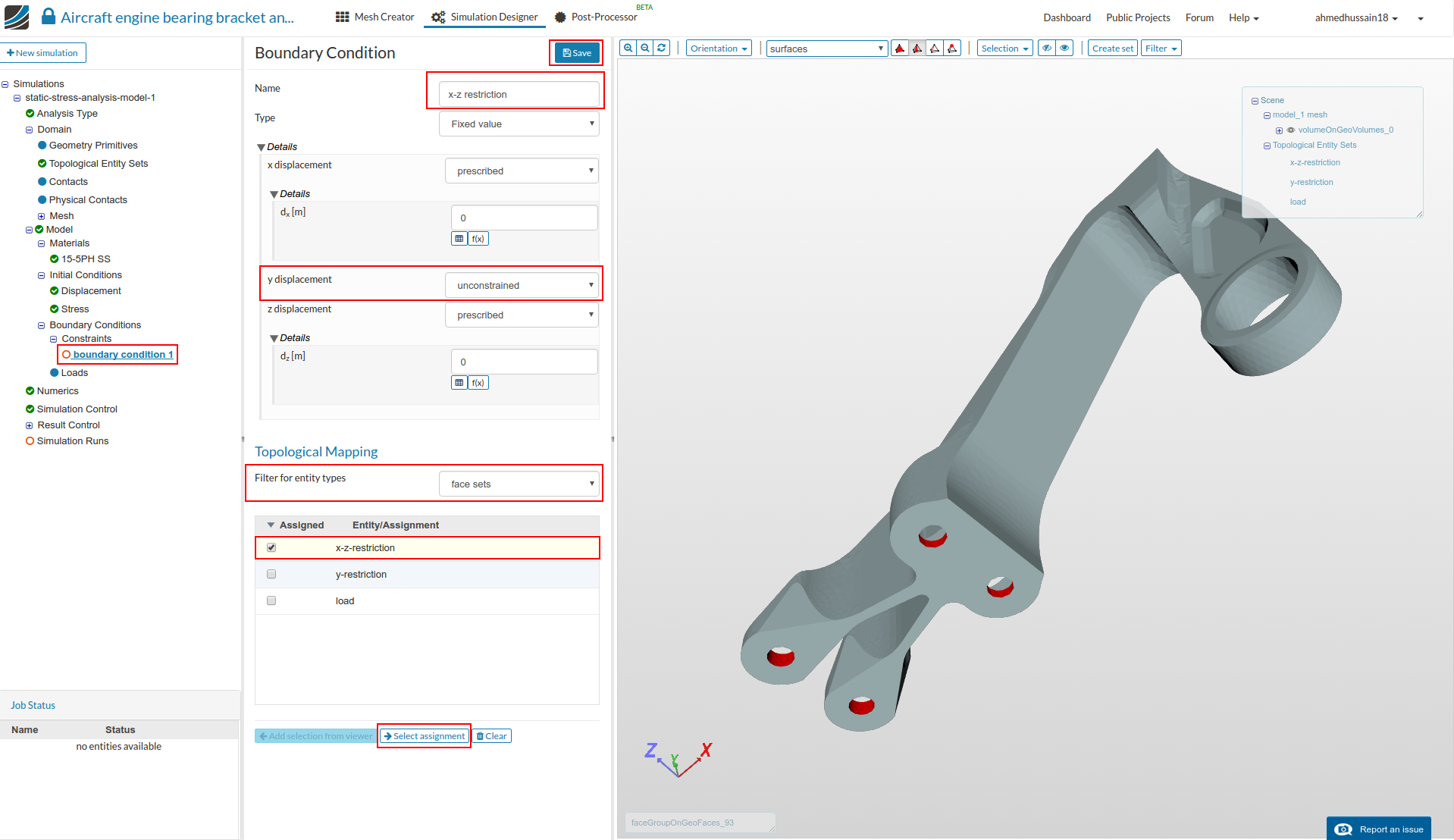Open the Selection dropdown menu
1454x840 pixels.
[x=1005, y=49]
